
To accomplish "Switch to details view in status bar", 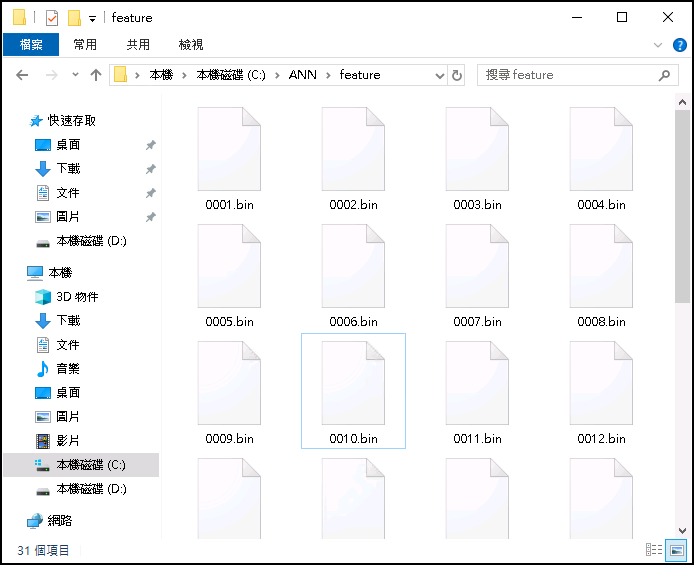I will coord(654,550).
